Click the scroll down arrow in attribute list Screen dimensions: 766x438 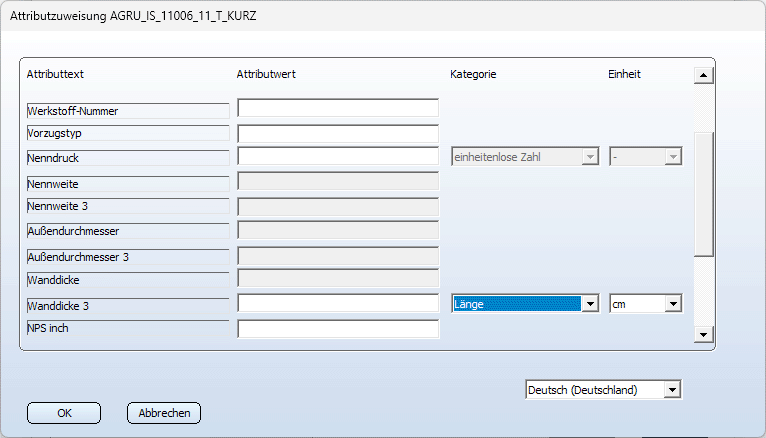pos(702,335)
